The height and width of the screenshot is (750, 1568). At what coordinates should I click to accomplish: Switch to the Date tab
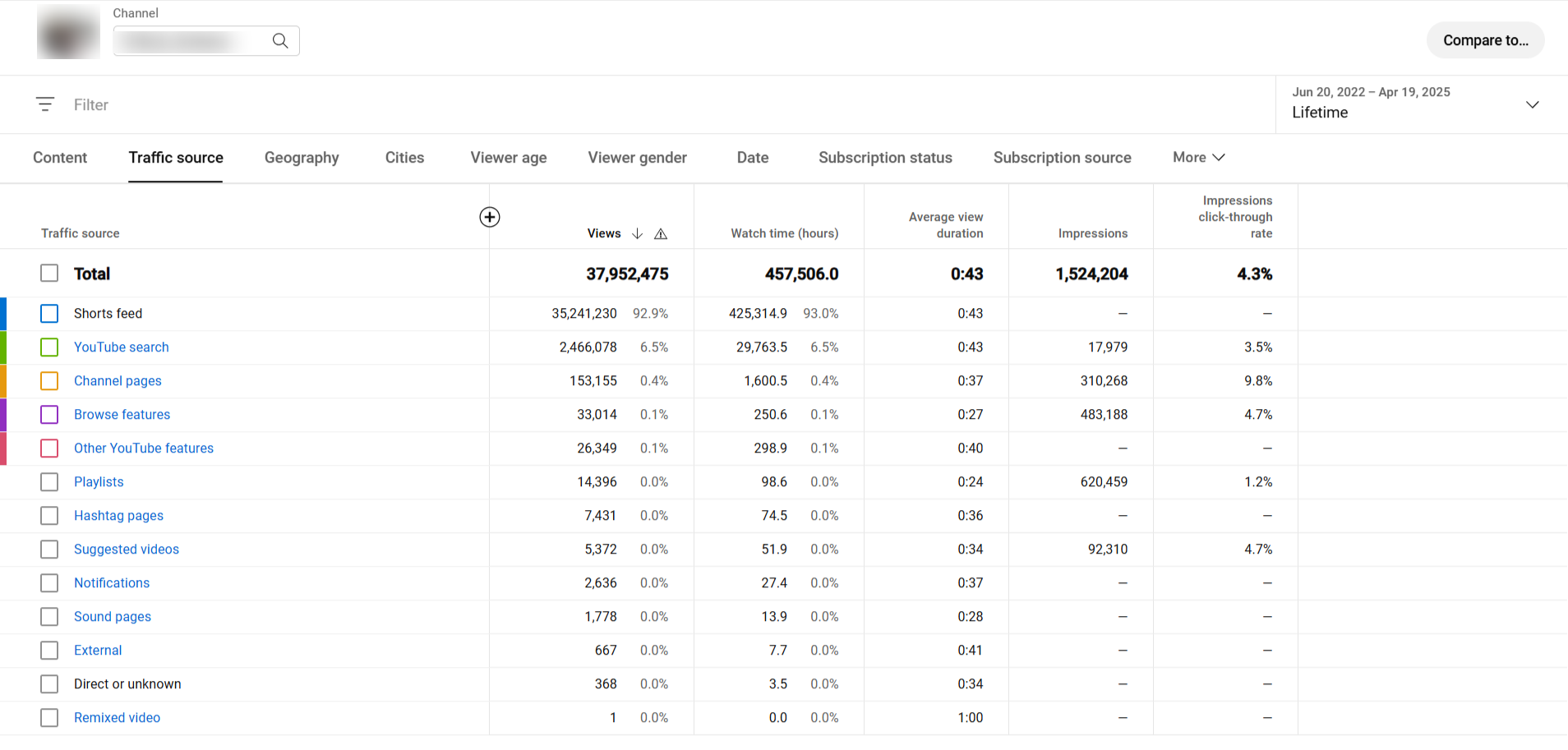pyautogui.click(x=753, y=158)
